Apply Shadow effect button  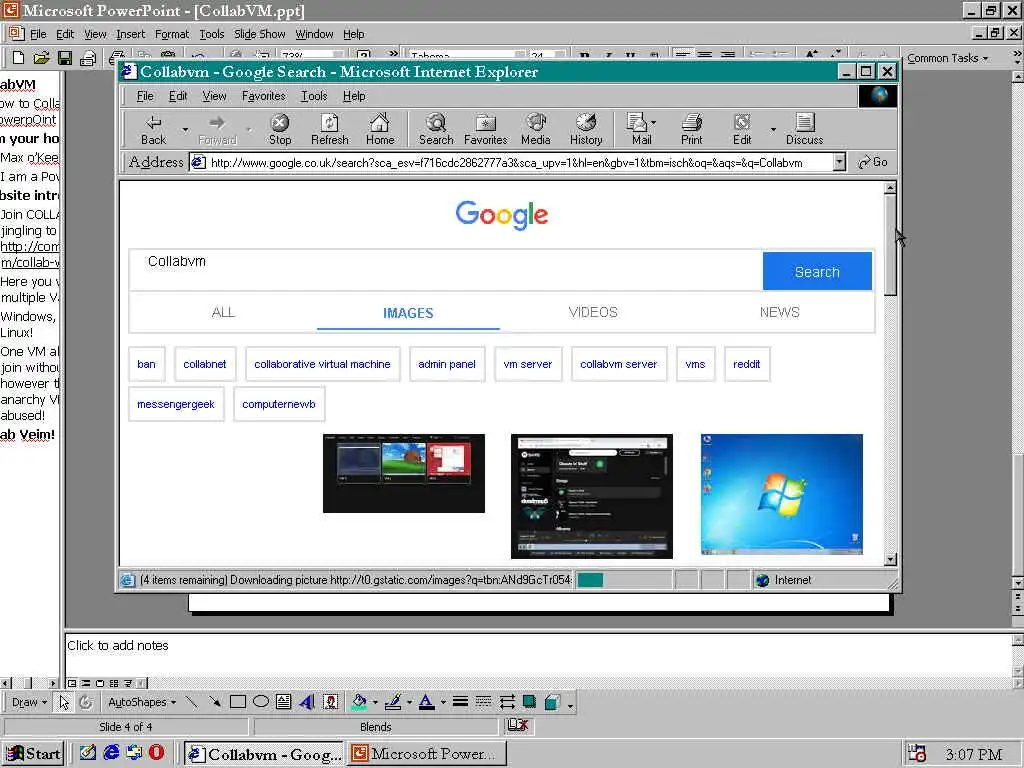pyautogui.click(x=530, y=702)
